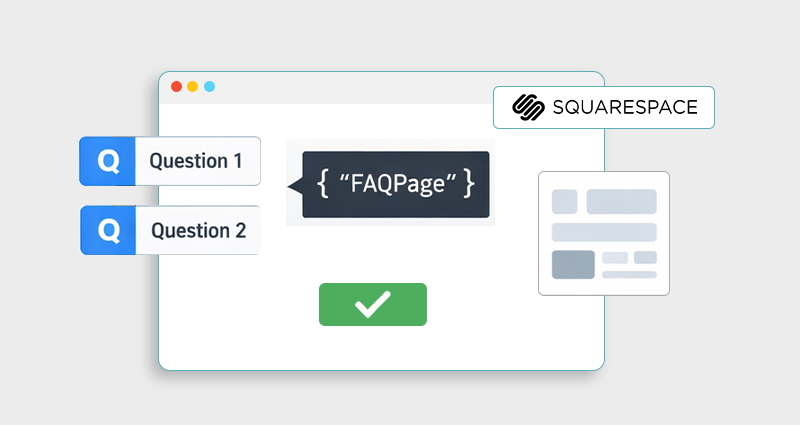Select the Question 1 label
The image size is (800, 425).
[x=196, y=161]
